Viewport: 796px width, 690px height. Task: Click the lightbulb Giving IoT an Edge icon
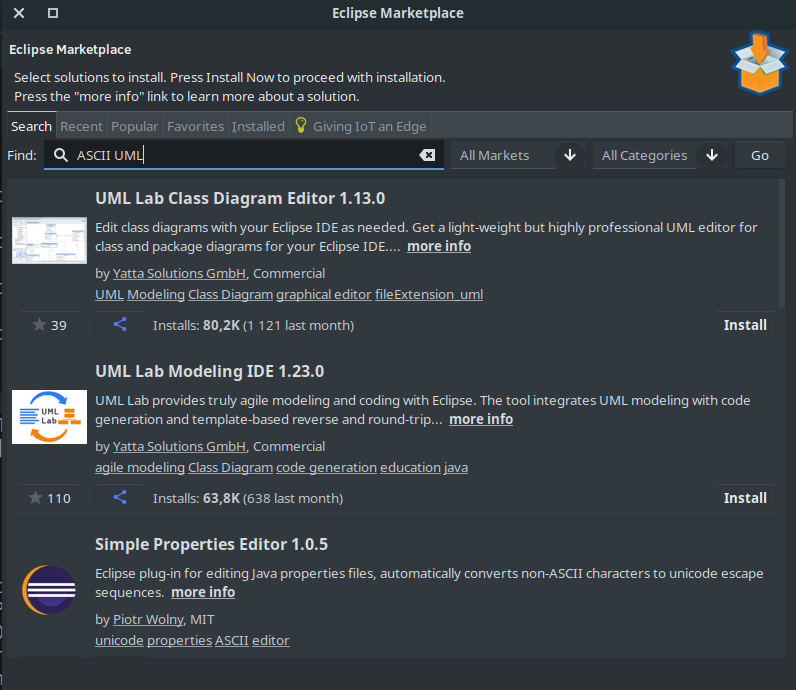click(300, 126)
